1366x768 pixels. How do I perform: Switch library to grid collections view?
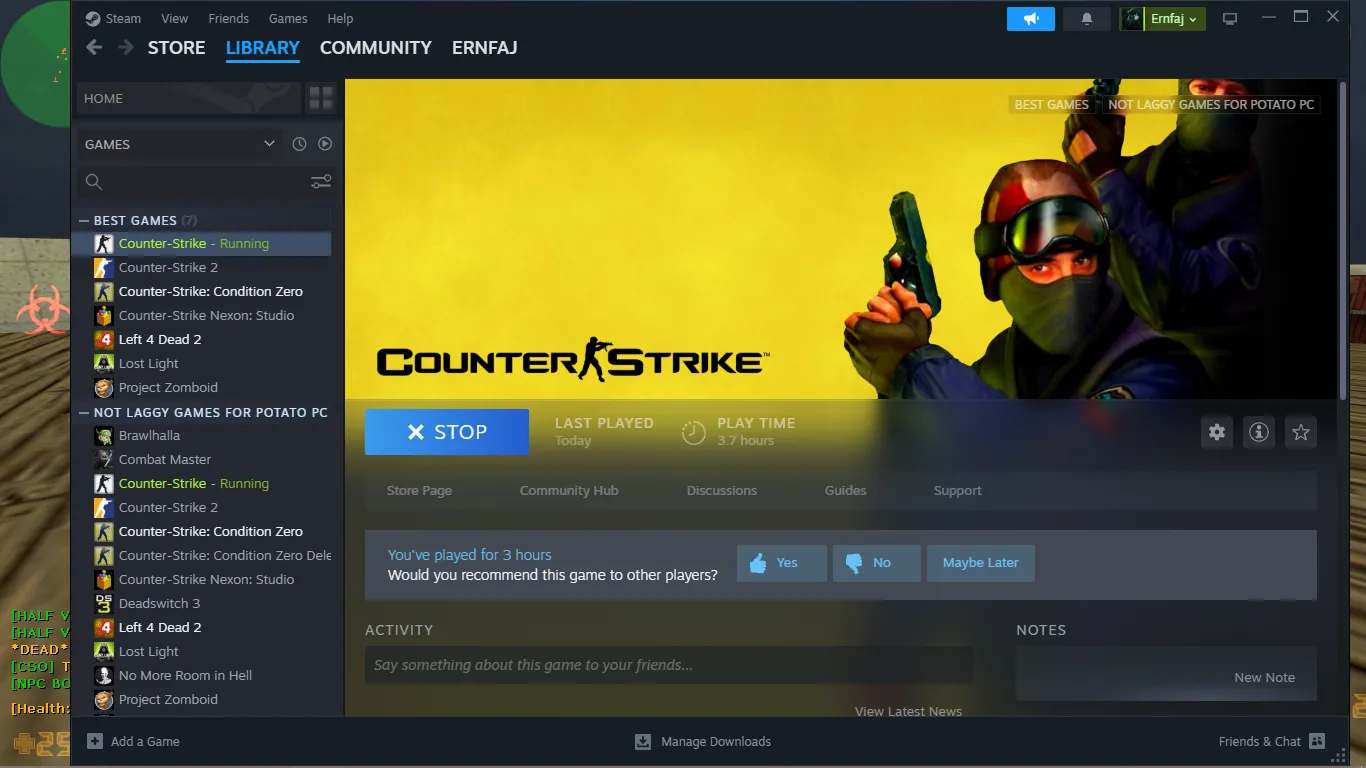321,98
